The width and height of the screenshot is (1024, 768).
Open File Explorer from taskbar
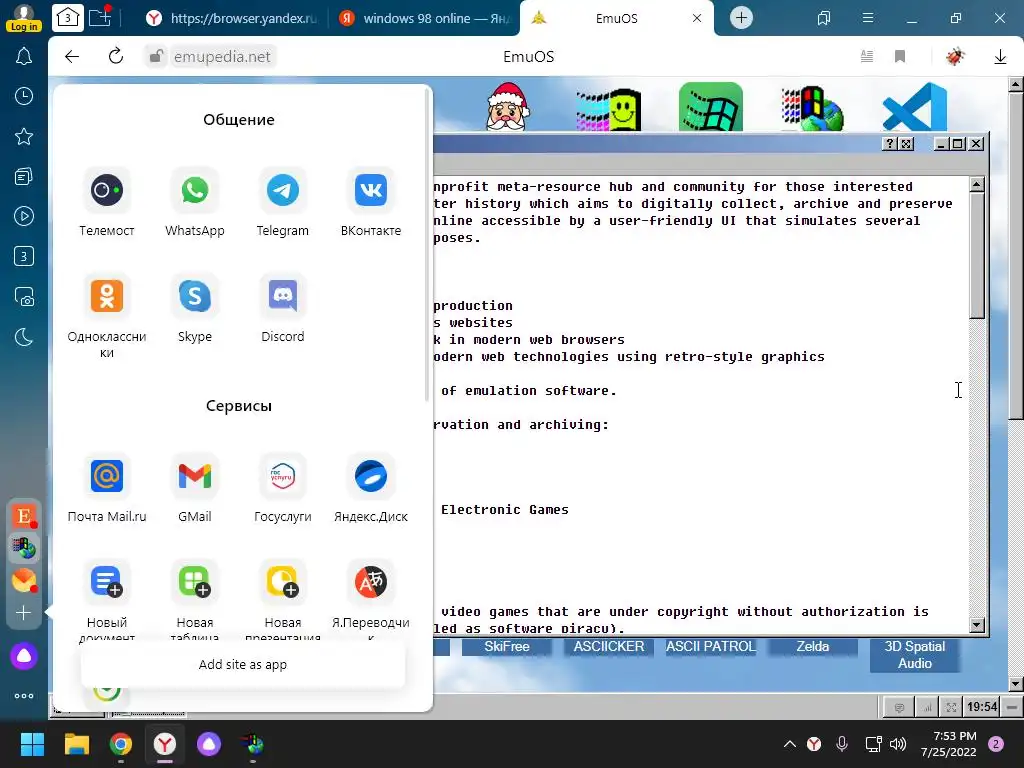point(76,744)
